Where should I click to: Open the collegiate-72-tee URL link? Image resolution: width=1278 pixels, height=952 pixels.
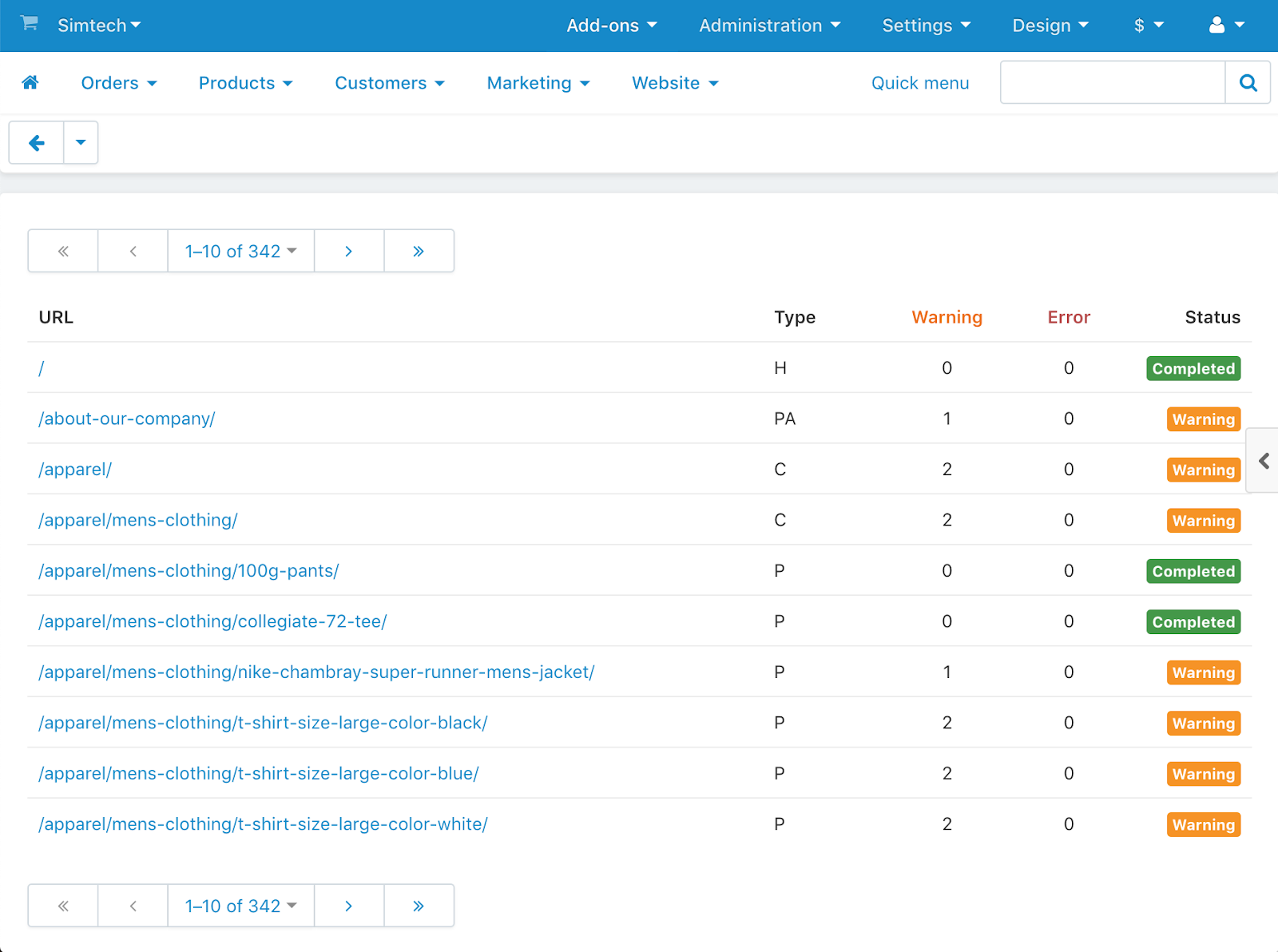click(x=212, y=621)
